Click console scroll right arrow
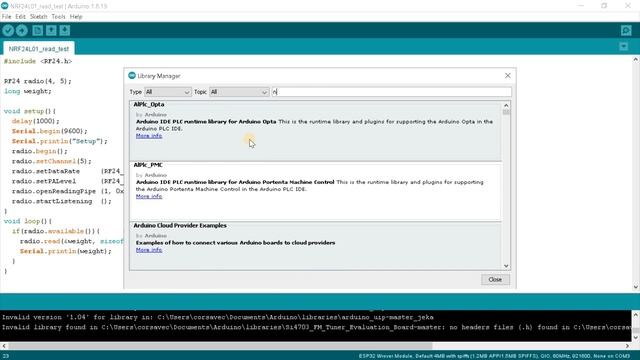This screenshot has height=360, width=640. (628, 346)
